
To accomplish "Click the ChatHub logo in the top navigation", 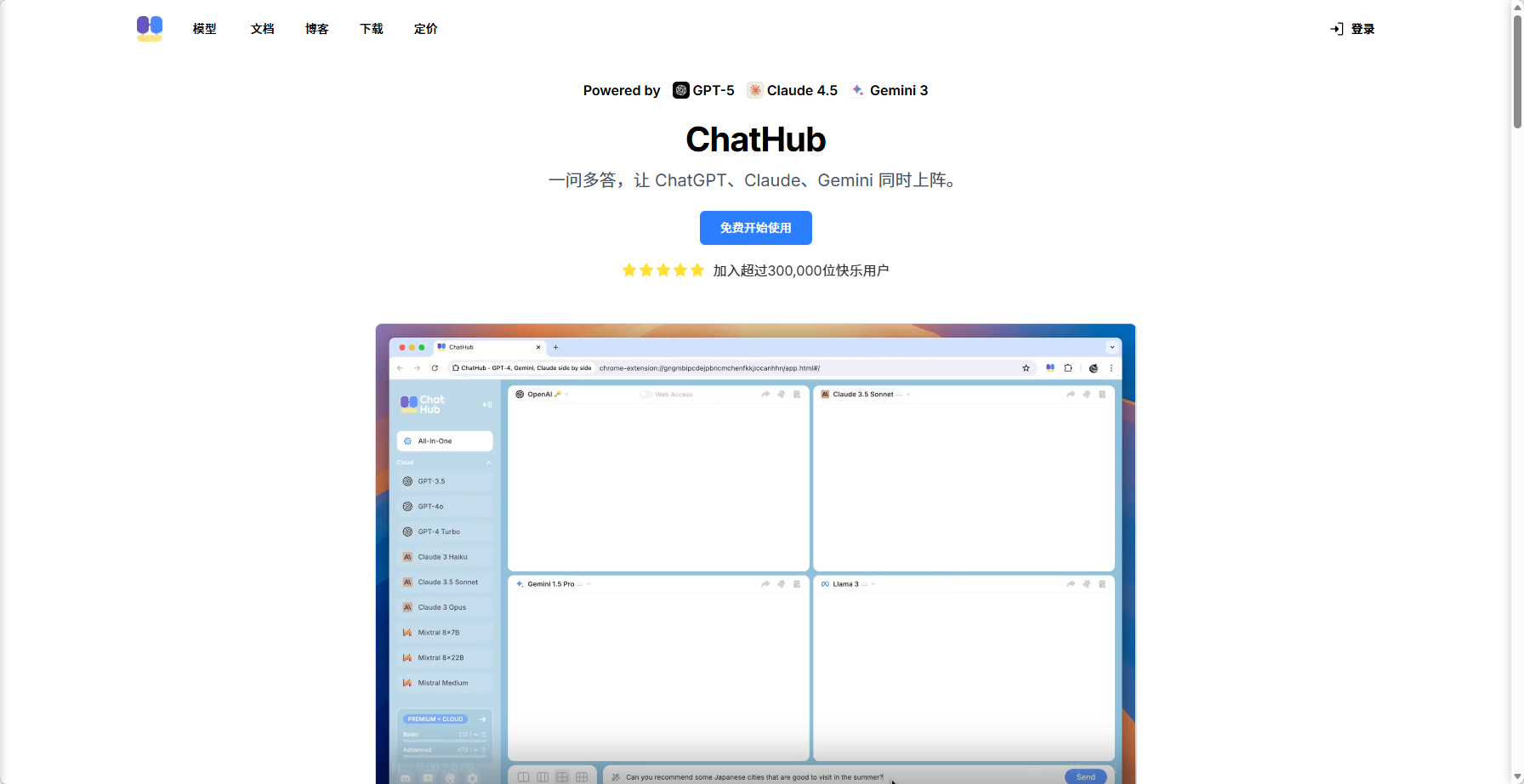I will pyautogui.click(x=150, y=28).
